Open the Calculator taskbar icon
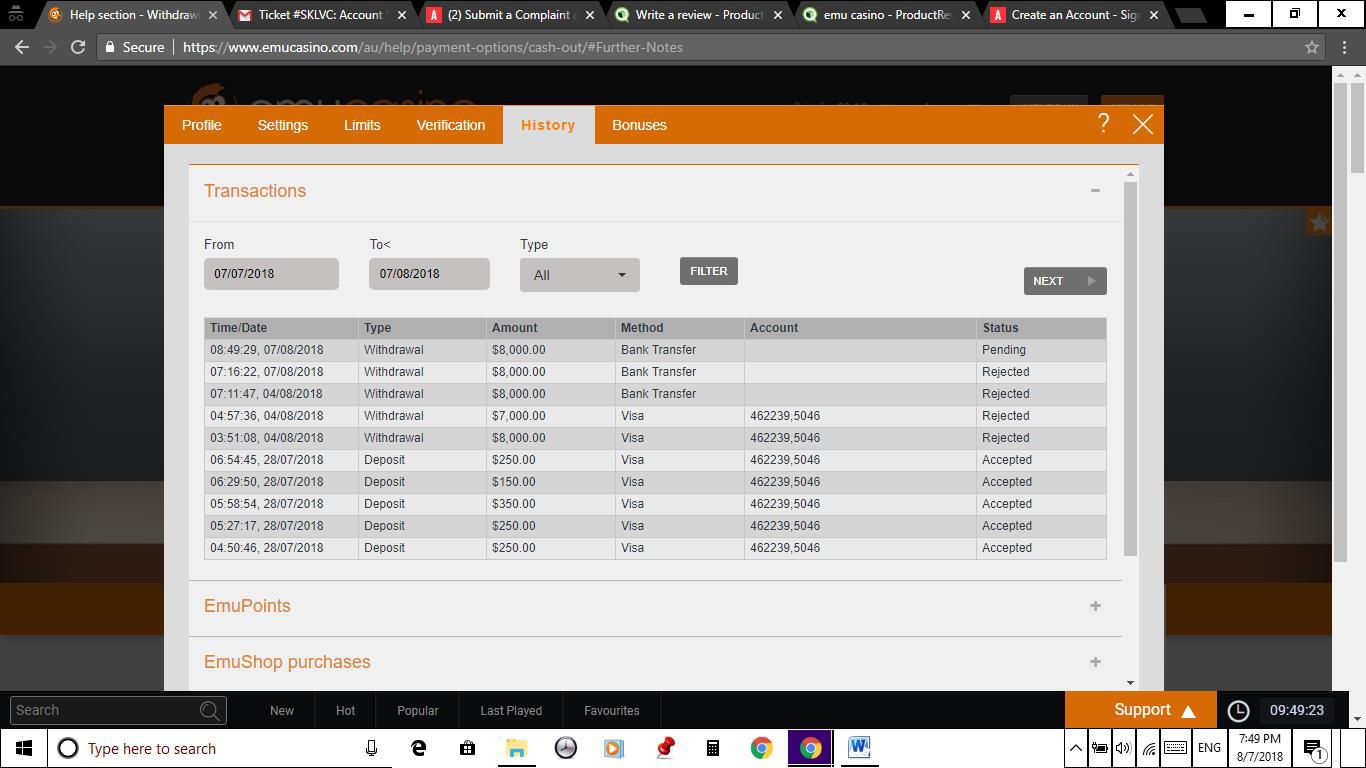Image resolution: width=1366 pixels, height=768 pixels. (713, 748)
